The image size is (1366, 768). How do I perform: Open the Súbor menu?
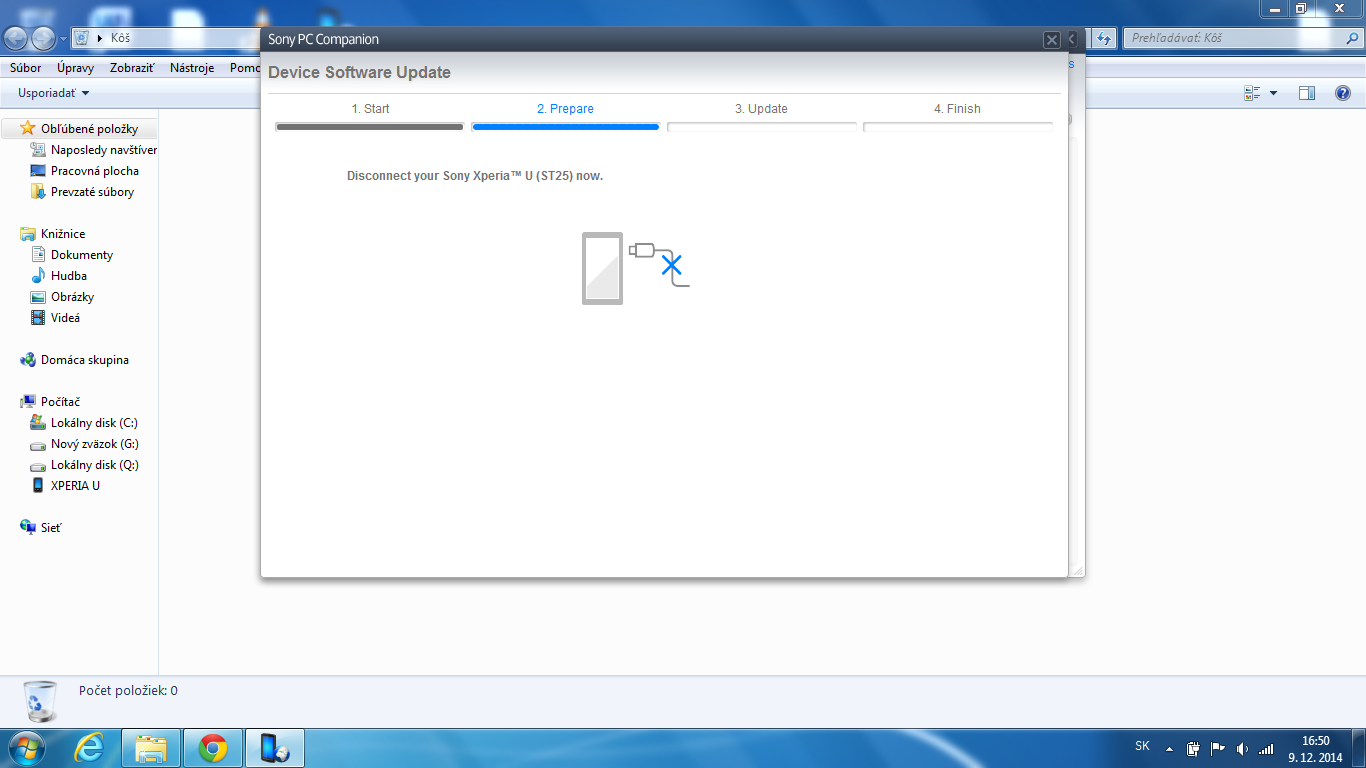click(26, 68)
